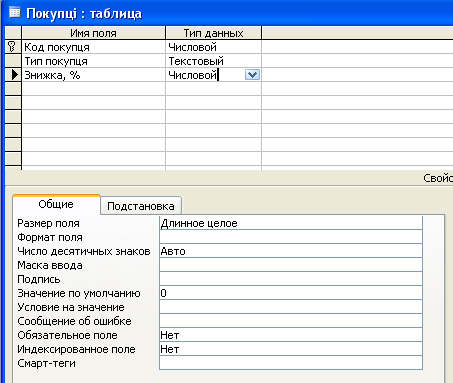The height and width of the screenshot is (383, 453).
Task: Click the Подпись property field
Action: [291, 279]
